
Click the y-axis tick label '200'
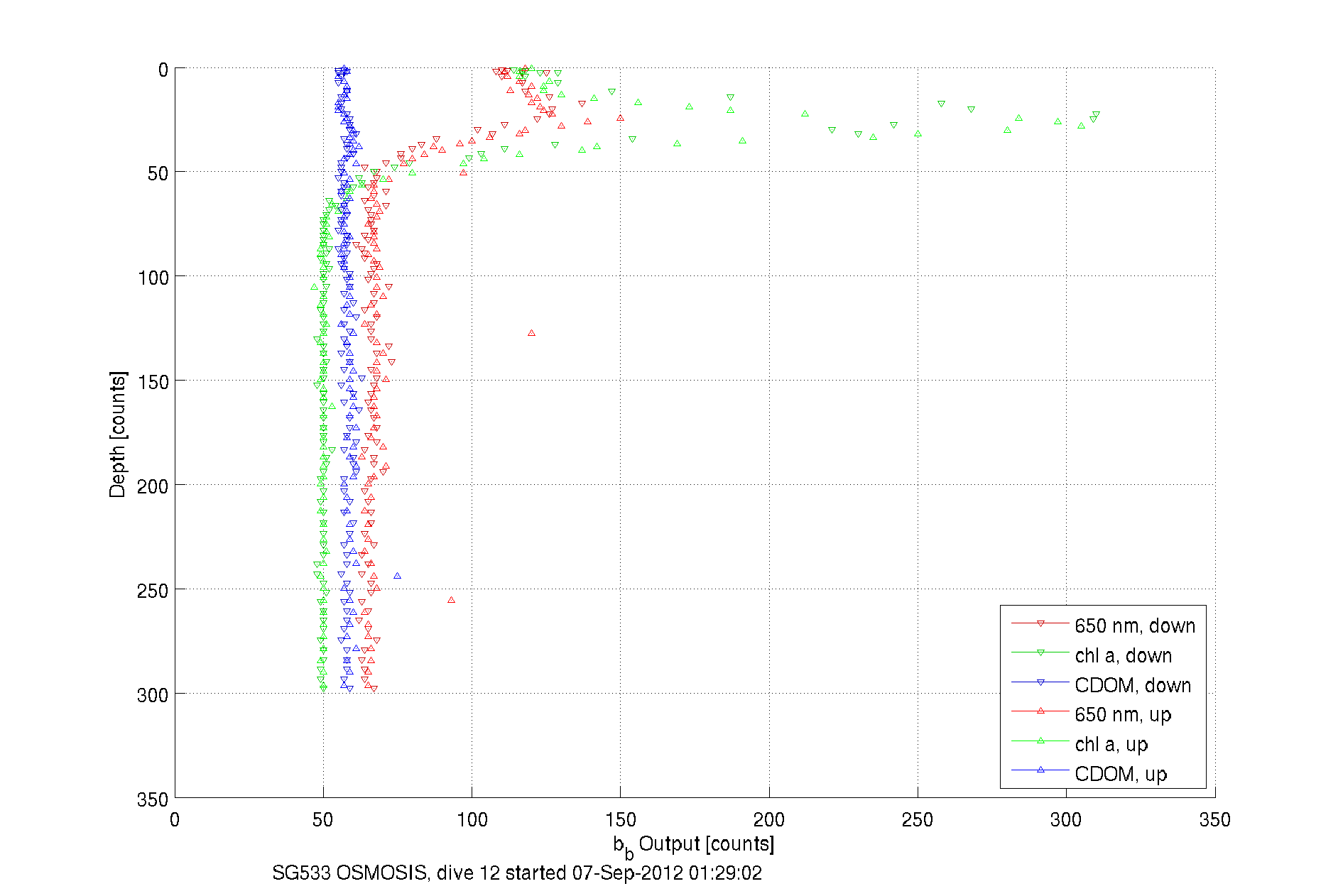pyautogui.click(x=153, y=486)
